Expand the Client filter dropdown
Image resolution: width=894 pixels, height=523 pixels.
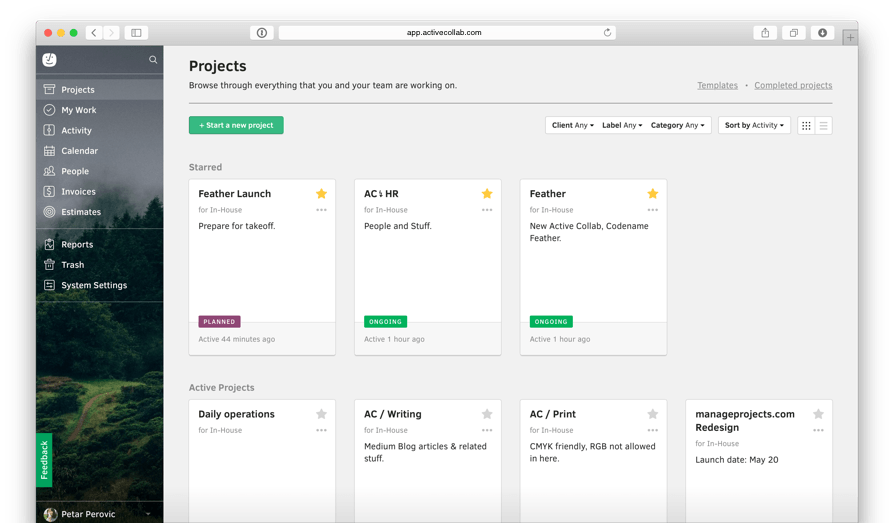[572, 126]
